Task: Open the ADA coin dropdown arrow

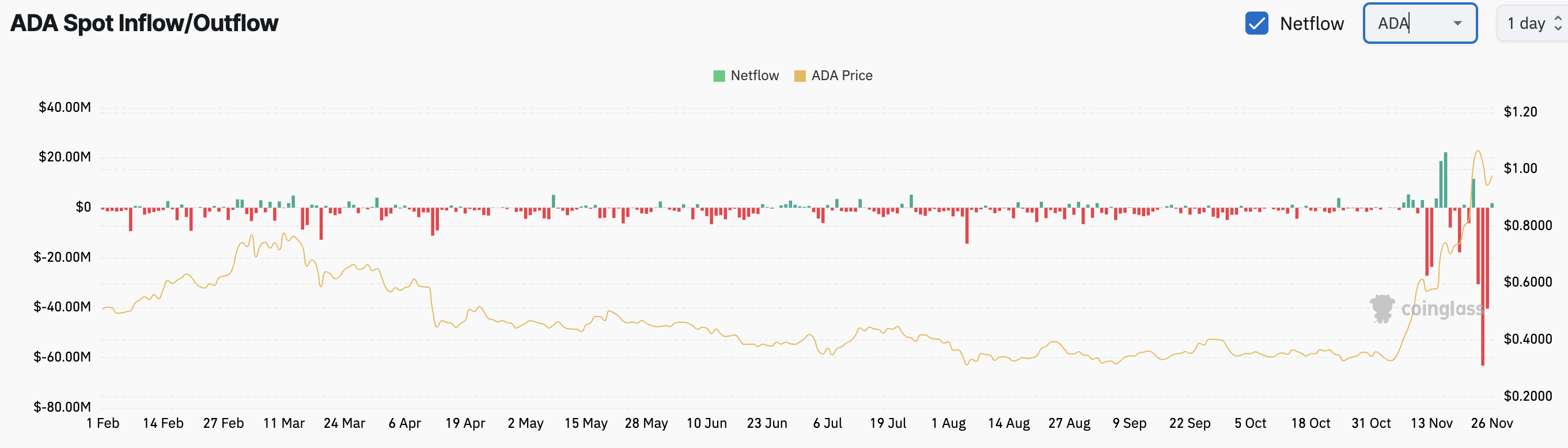Action: (x=1457, y=24)
